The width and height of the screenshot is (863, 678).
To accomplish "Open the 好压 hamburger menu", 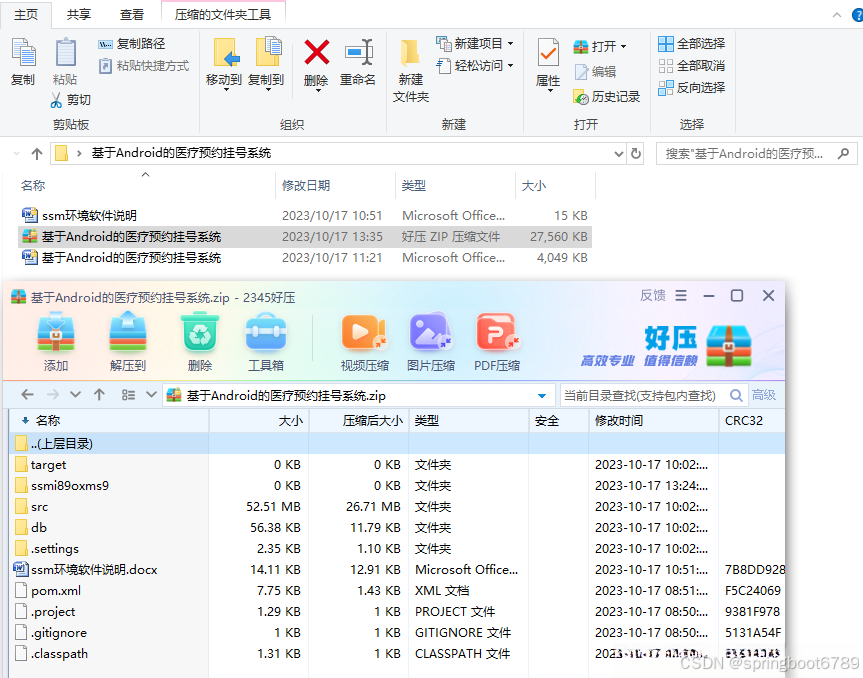I will (x=681, y=296).
